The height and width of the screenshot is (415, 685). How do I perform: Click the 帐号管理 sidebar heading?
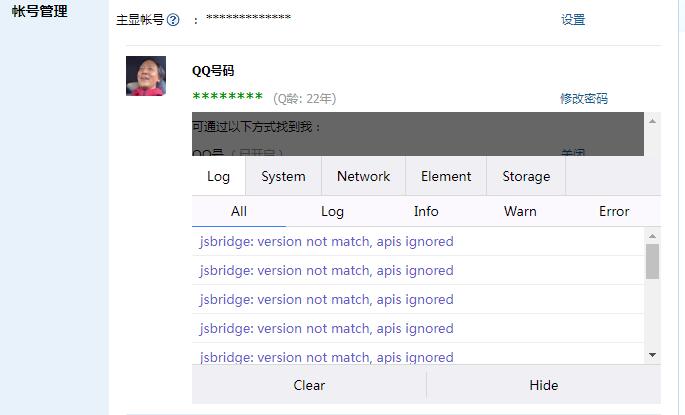[40, 11]
